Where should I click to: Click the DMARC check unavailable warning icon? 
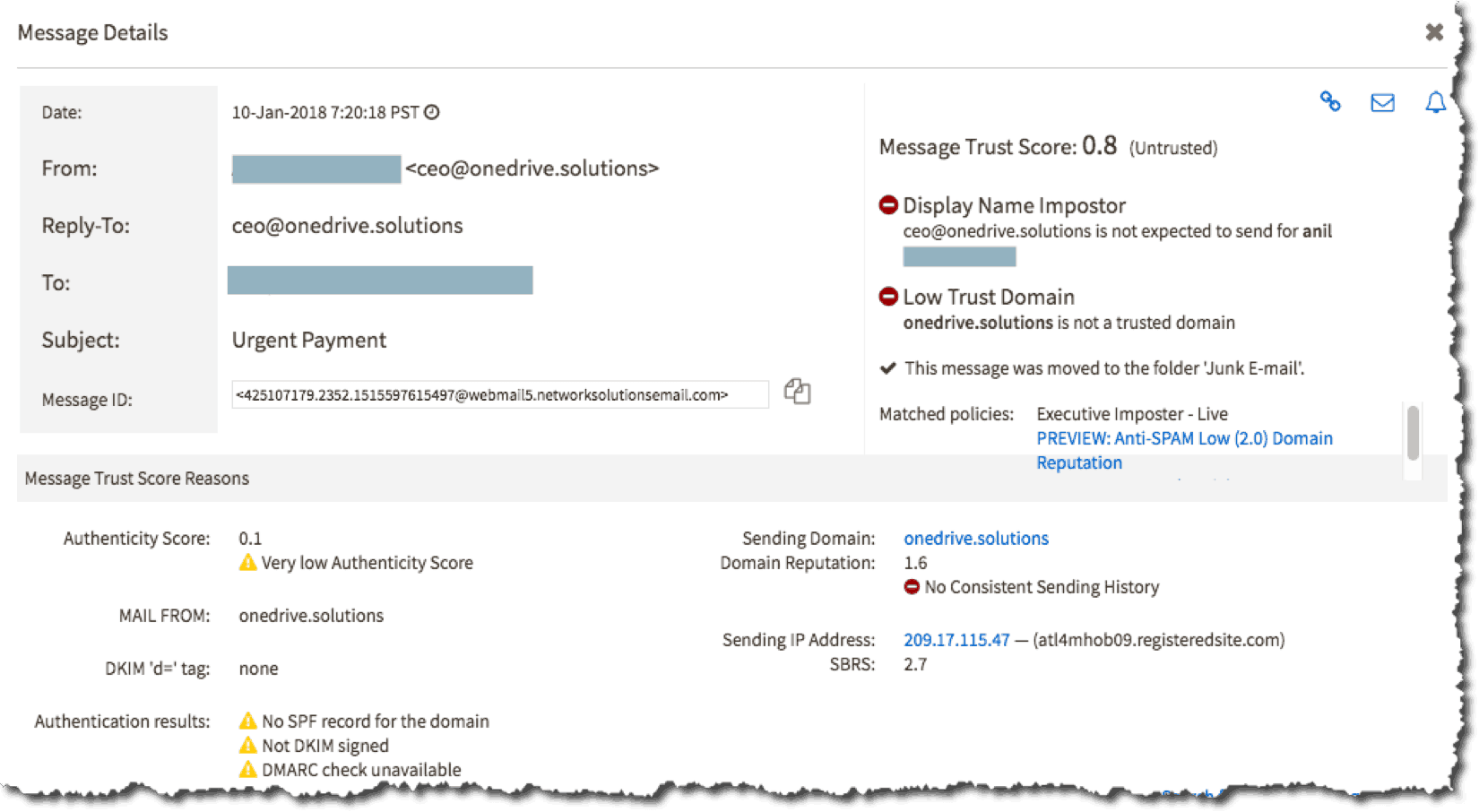pos(248,769)
